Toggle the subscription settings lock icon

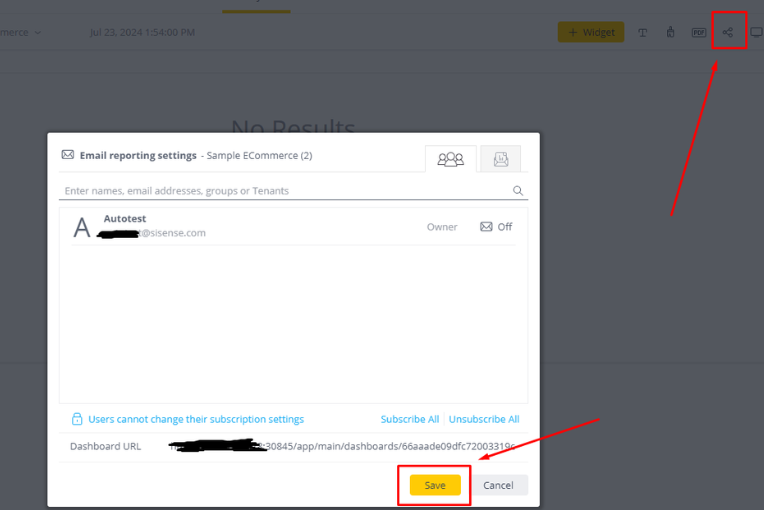coord(76,419)
